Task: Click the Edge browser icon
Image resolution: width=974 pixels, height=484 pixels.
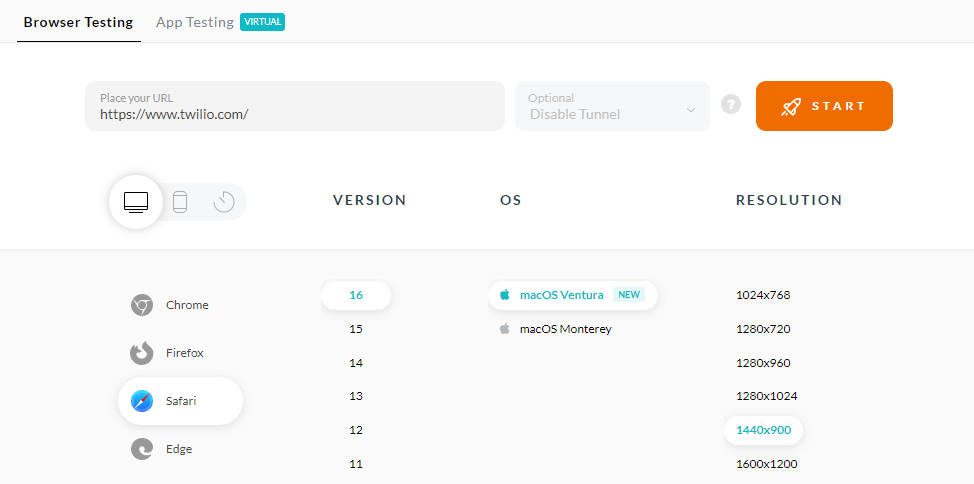Action: coord(142,449)
